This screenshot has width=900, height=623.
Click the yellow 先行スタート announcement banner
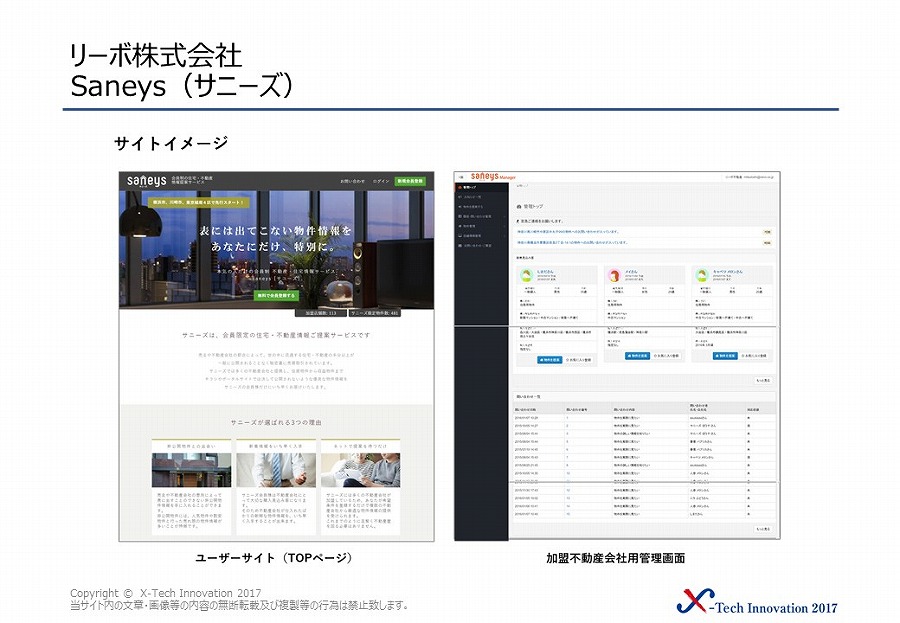199,203
